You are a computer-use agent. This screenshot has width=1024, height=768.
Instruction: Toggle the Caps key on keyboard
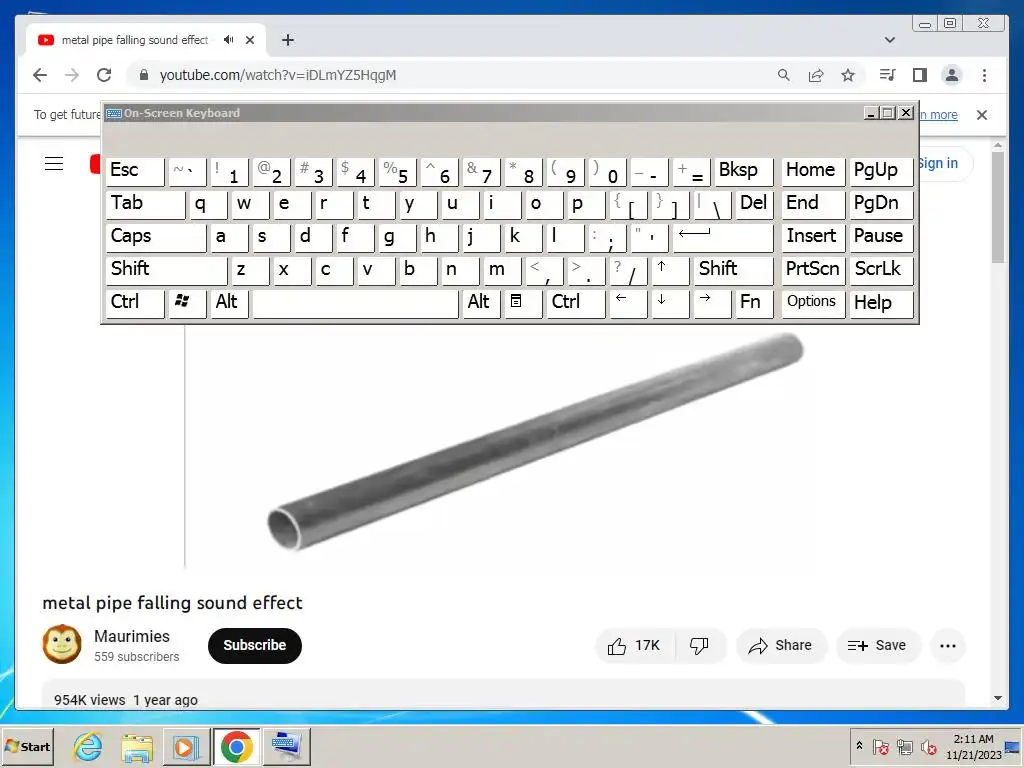[156, 237]
